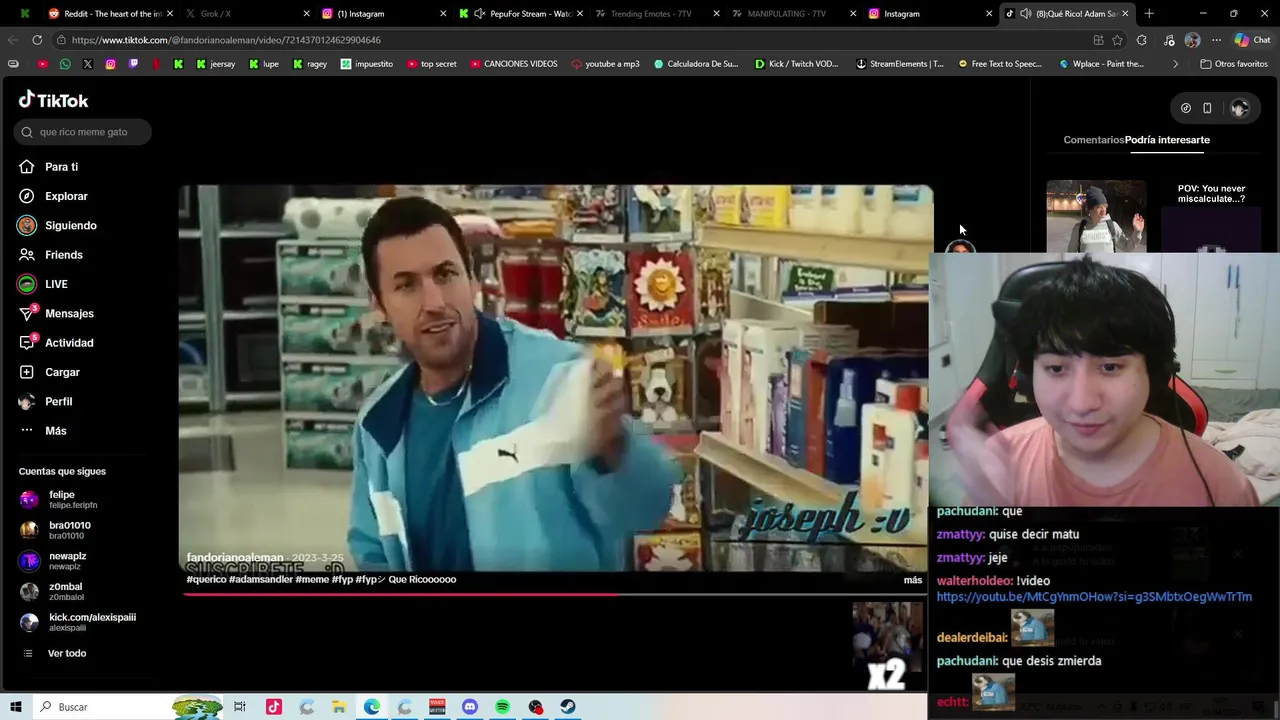Switch to the (1) Instagram tab
Viewport: 1280px width, 720px height.
[x=384, y=14]
